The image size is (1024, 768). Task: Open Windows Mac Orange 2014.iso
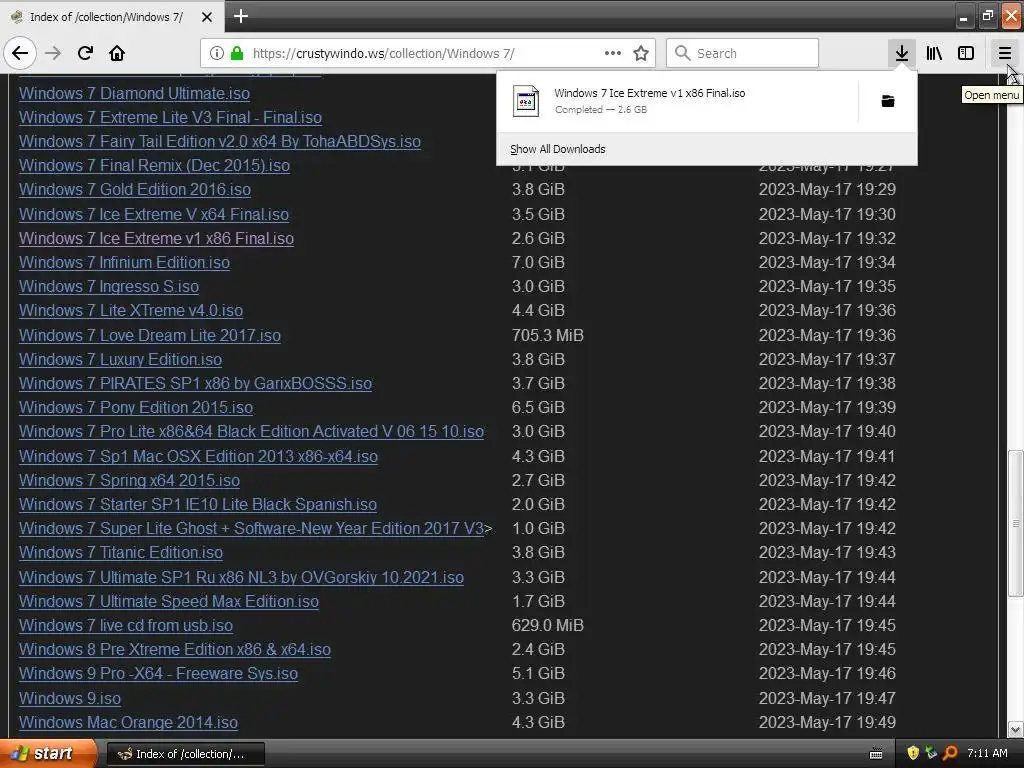point(128,722)
